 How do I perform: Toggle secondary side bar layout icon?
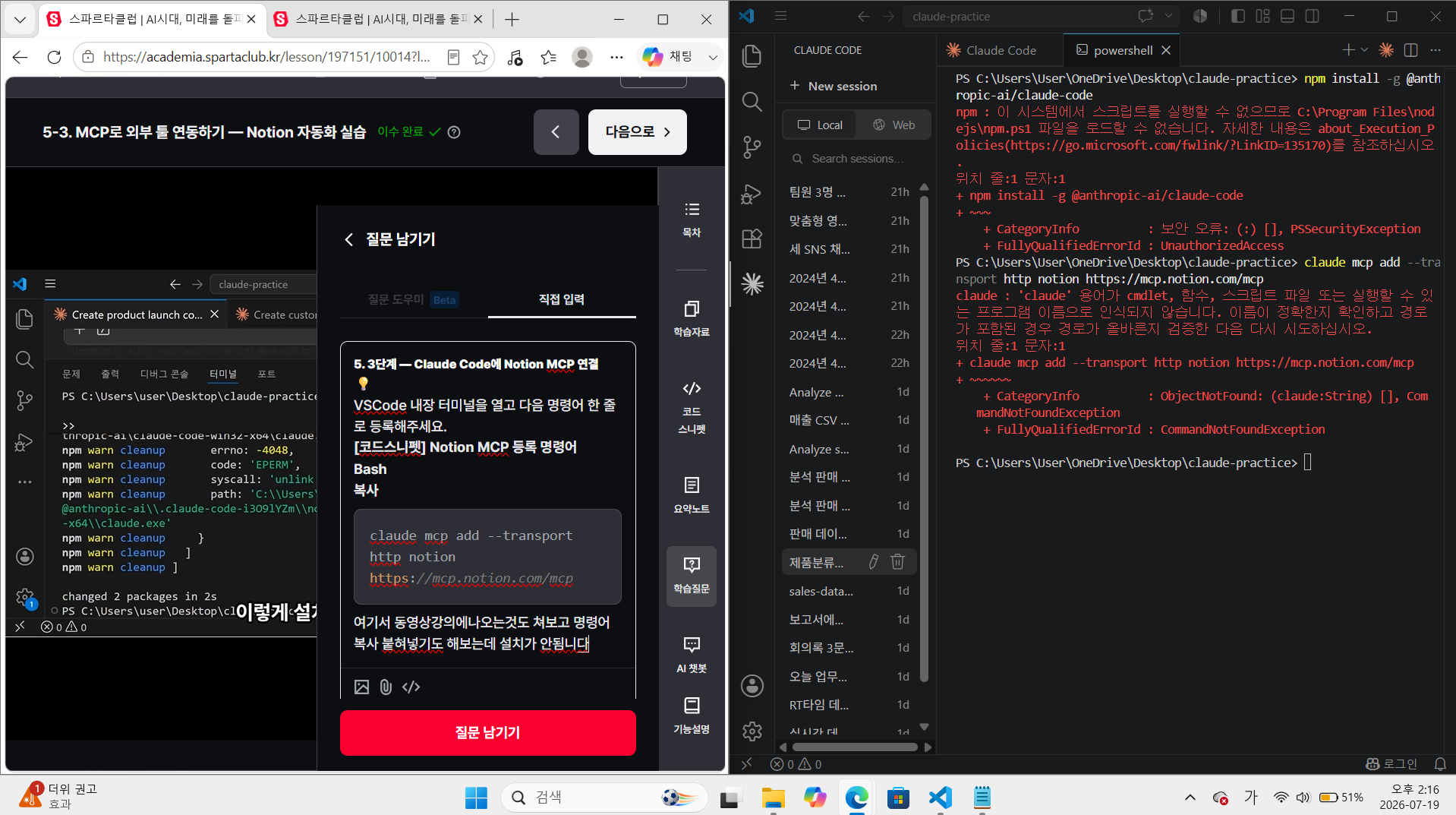(1312, 16)
